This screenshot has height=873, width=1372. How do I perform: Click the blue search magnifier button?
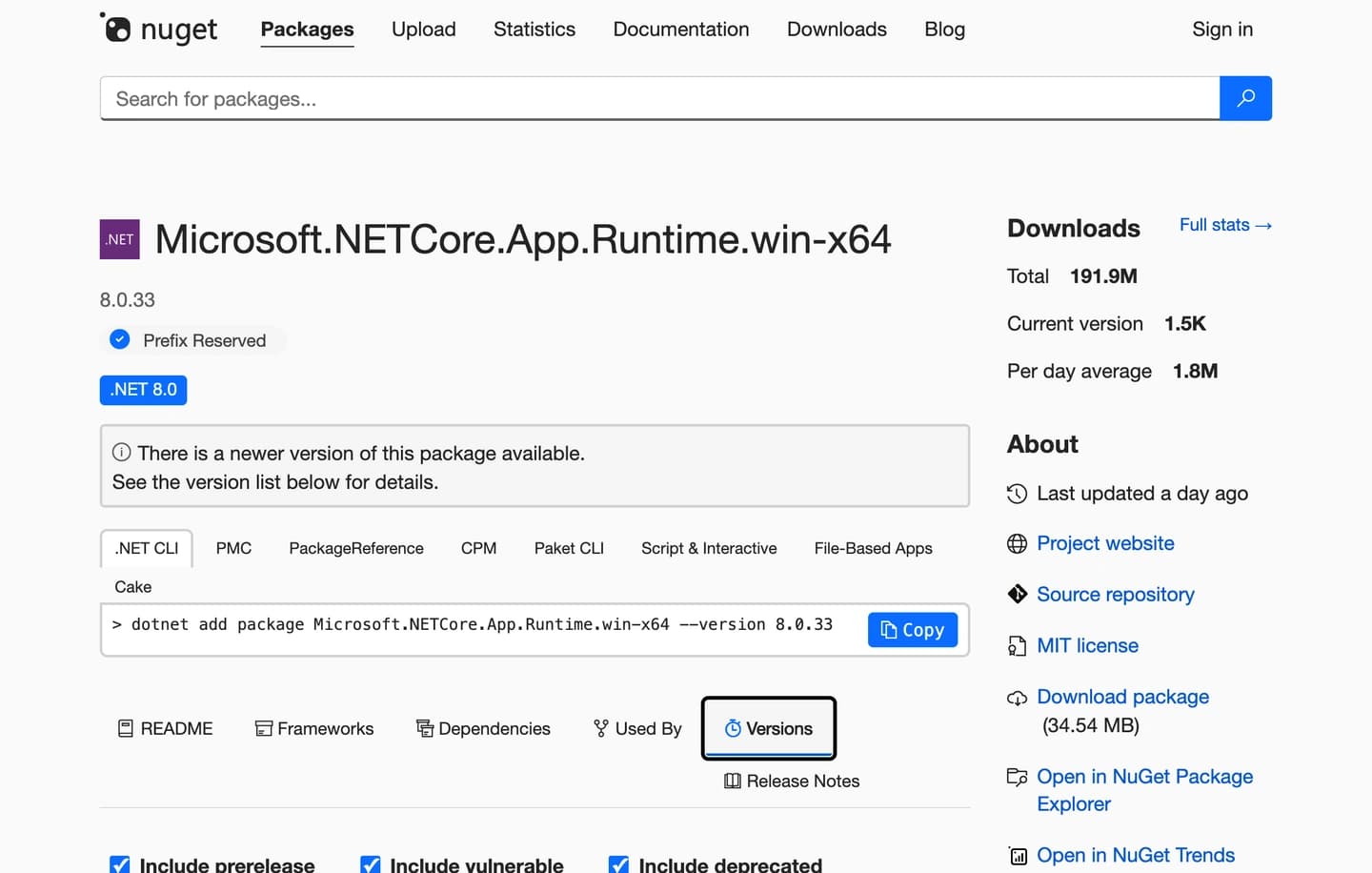1245,98
